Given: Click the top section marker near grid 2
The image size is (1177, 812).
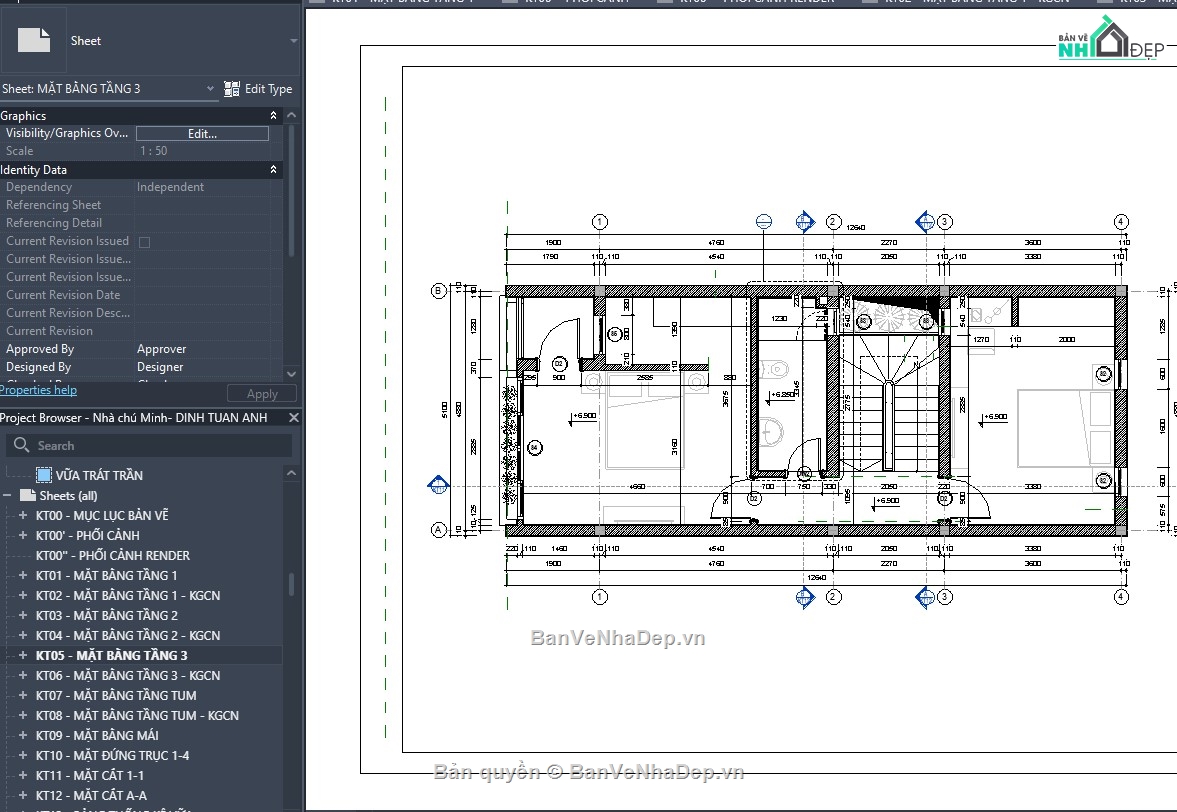Looking at the screenshot, I should (805, 221).
